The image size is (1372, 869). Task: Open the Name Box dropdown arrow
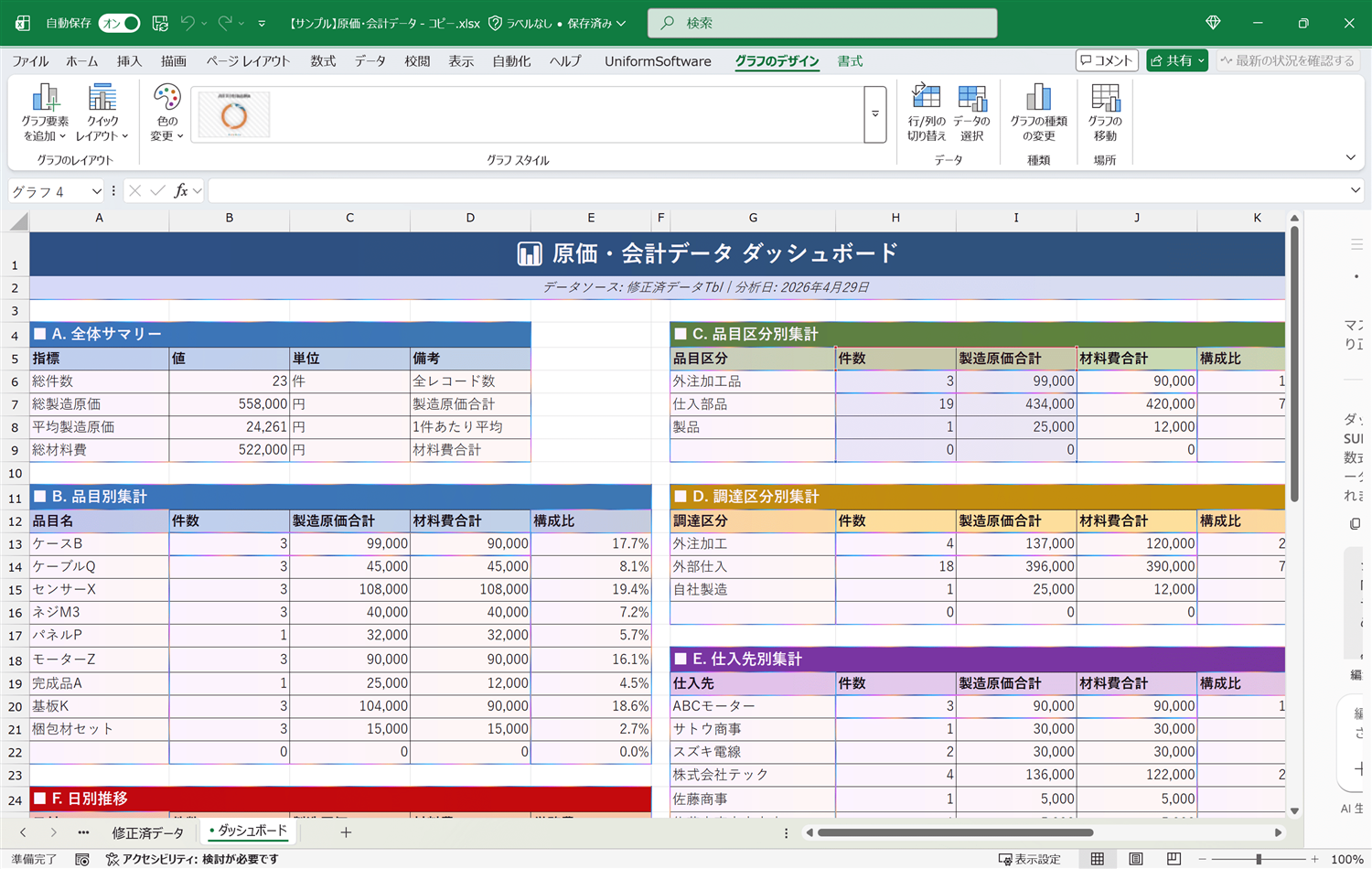[x=96, y=191]
